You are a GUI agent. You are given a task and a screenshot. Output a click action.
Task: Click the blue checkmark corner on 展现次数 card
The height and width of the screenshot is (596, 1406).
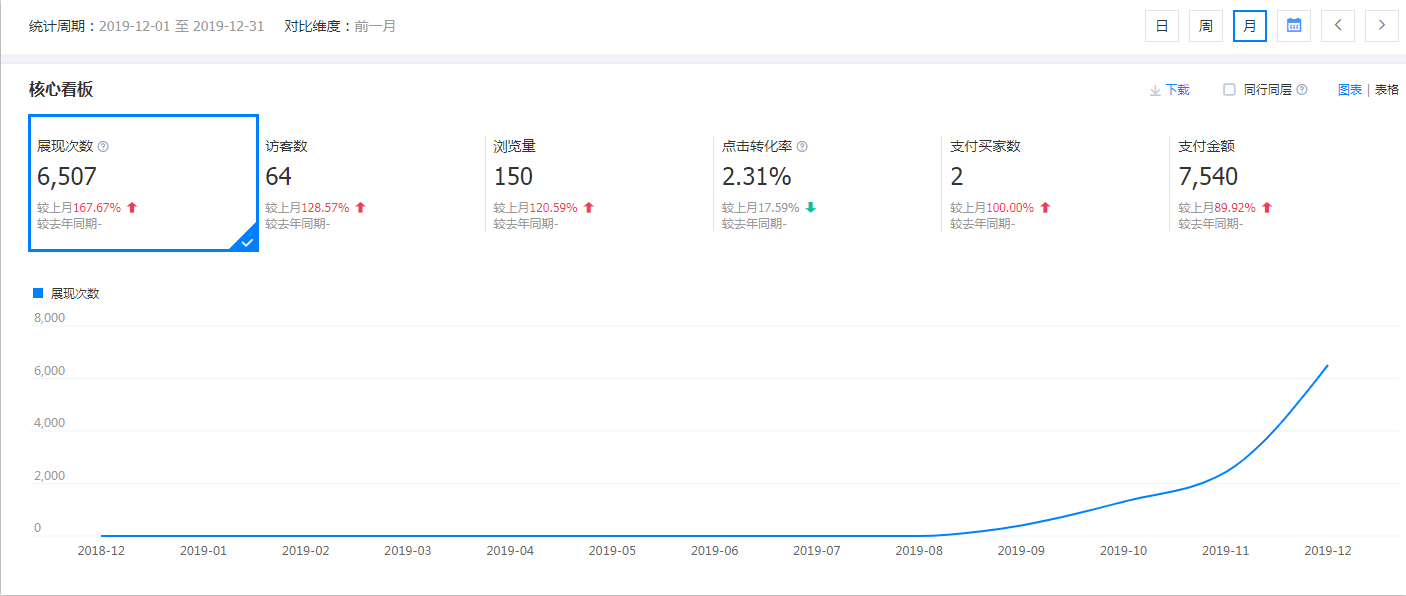246,240
